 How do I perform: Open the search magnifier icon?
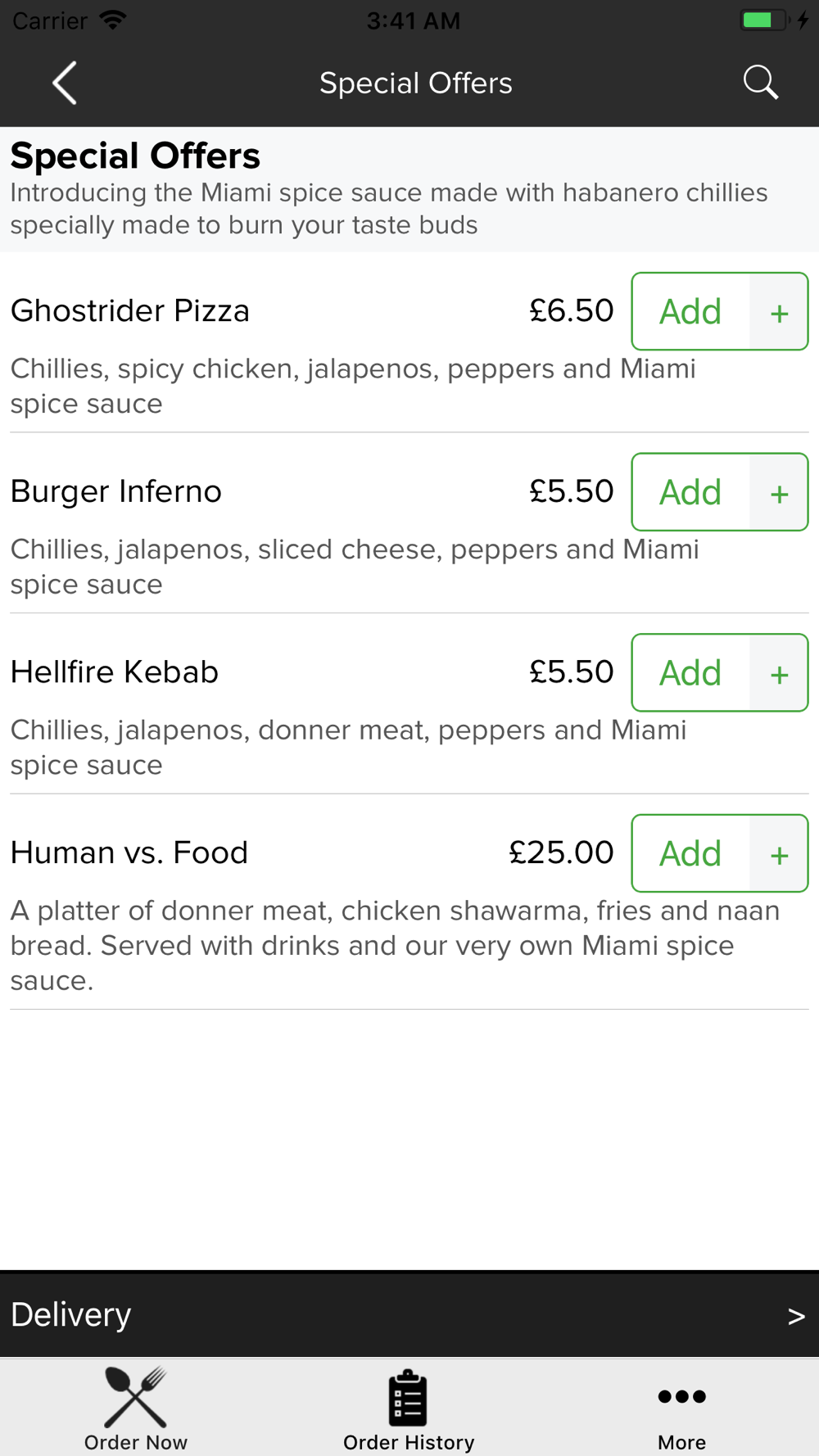pyautogui.click(x=760, y=83)
